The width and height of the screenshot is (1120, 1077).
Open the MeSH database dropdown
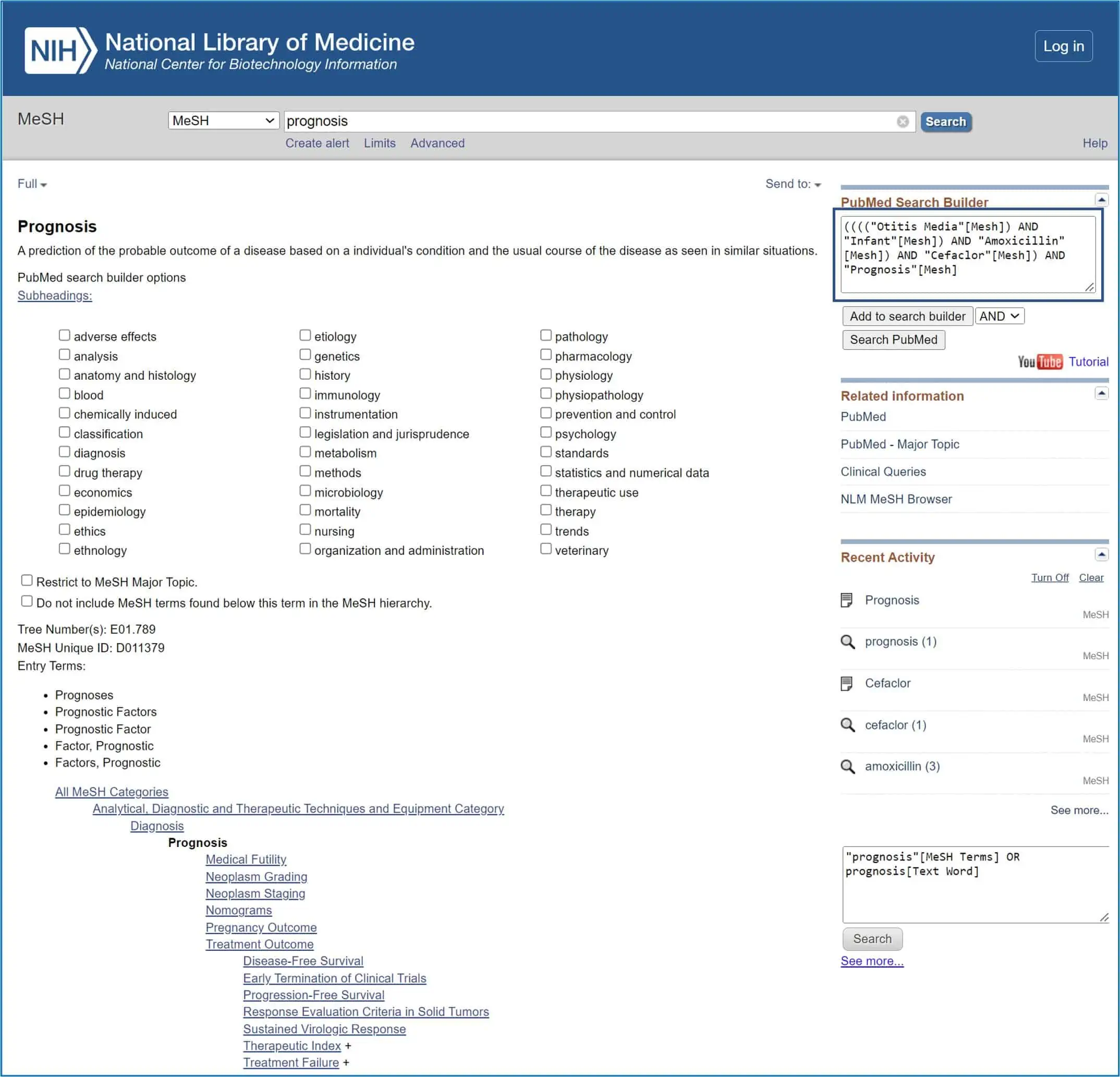tap(224, 120)
